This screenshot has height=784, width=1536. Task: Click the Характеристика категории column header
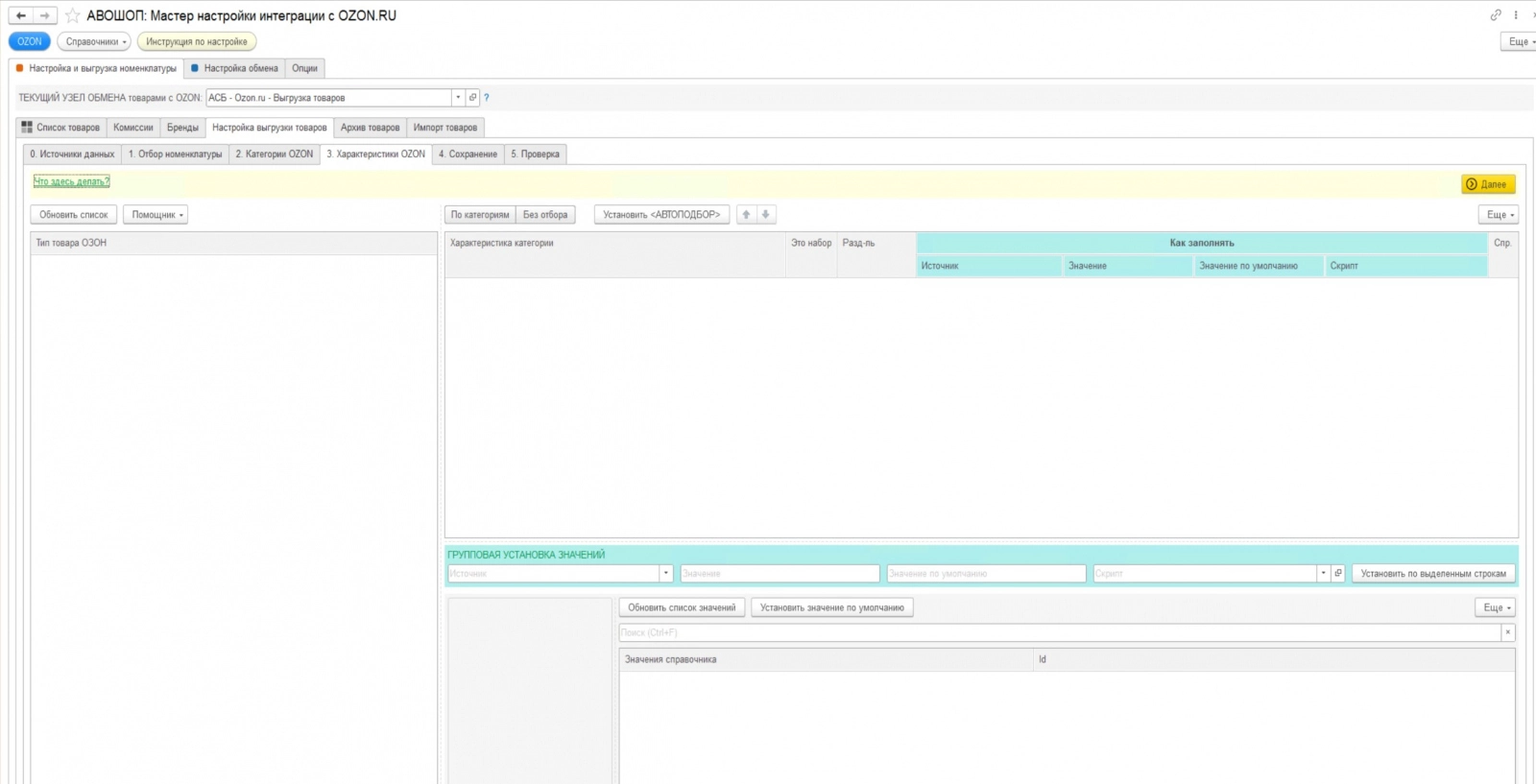pyautogui.click(x=615, y=243)
